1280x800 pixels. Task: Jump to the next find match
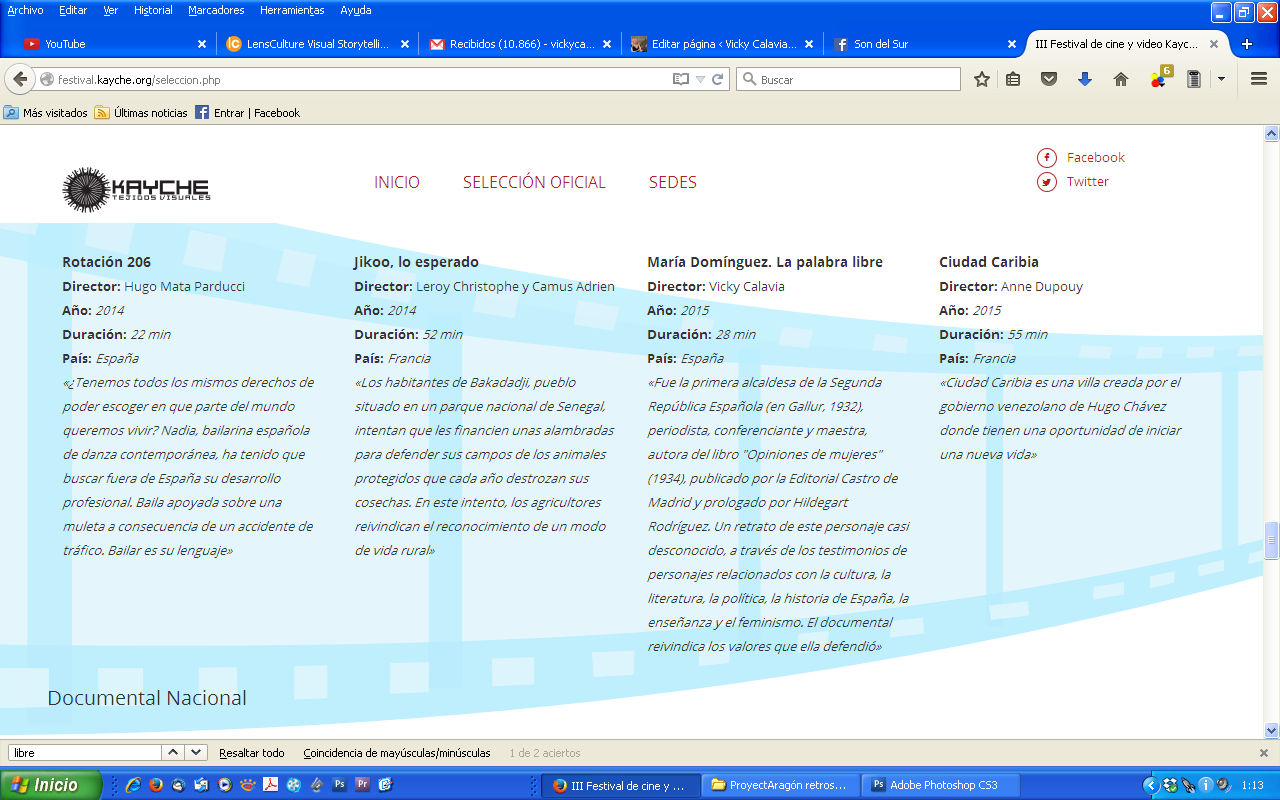pos(196,753)
